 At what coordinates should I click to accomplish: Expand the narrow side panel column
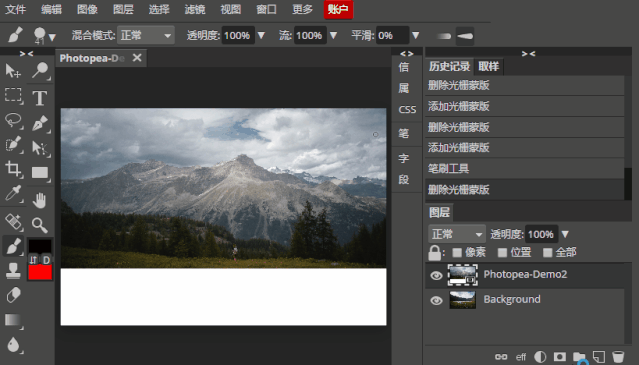(406, 53)
